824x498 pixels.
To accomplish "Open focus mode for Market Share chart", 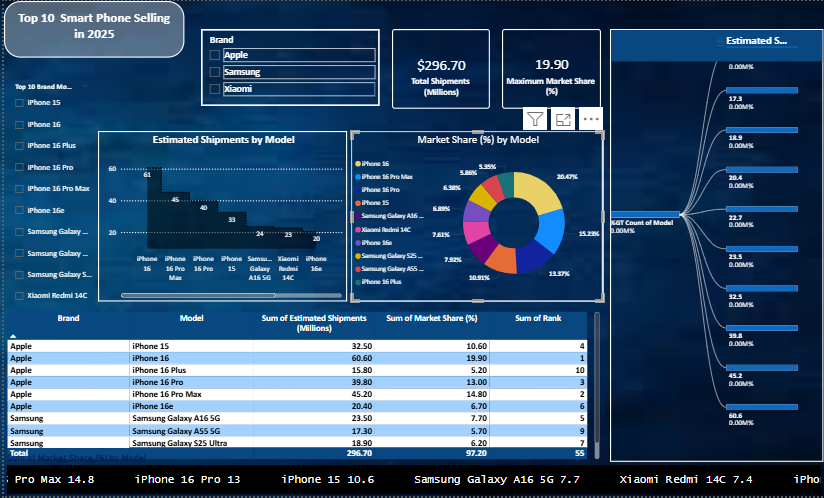I will pyautogui.click(x=563, y=120).
